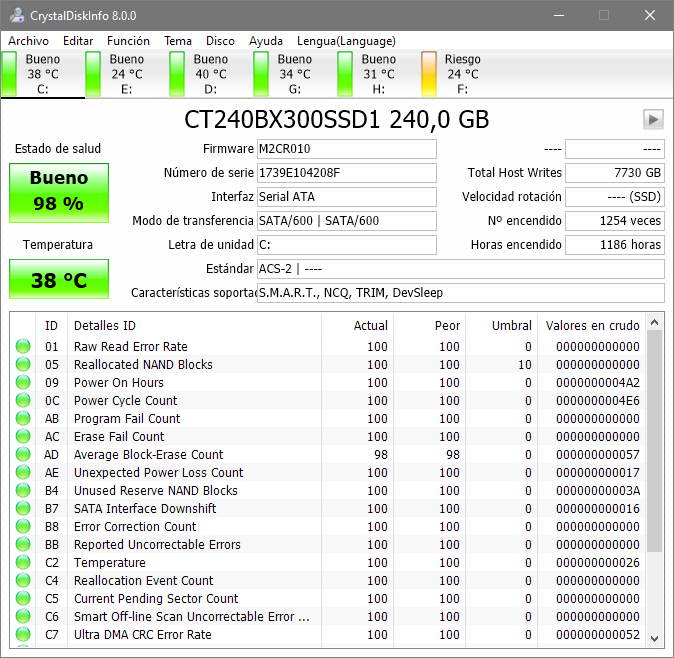Screen dimensions: 674x658
Task: Click the Estándar field ACS-2
Action: pyautogui.click(x=461, y=269)
